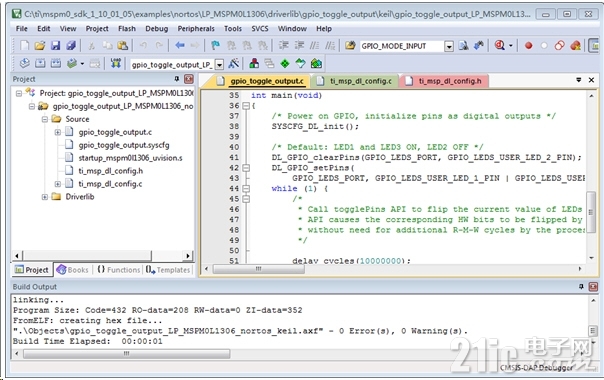Switch to ti_msp_dl_config.c tab

(x=356, y=81)
